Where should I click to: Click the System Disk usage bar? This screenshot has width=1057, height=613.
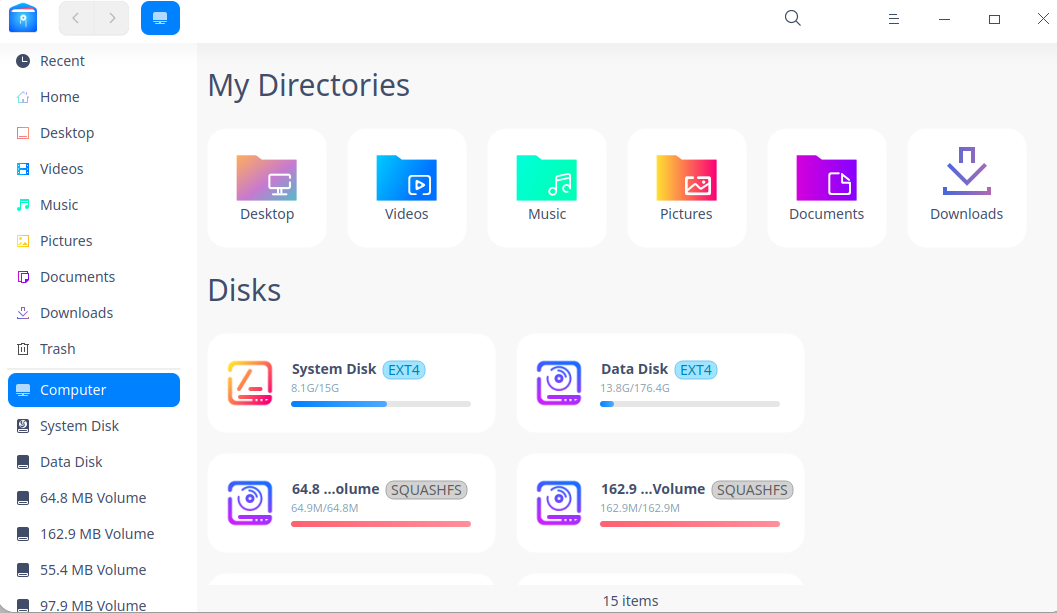[381, 404]
